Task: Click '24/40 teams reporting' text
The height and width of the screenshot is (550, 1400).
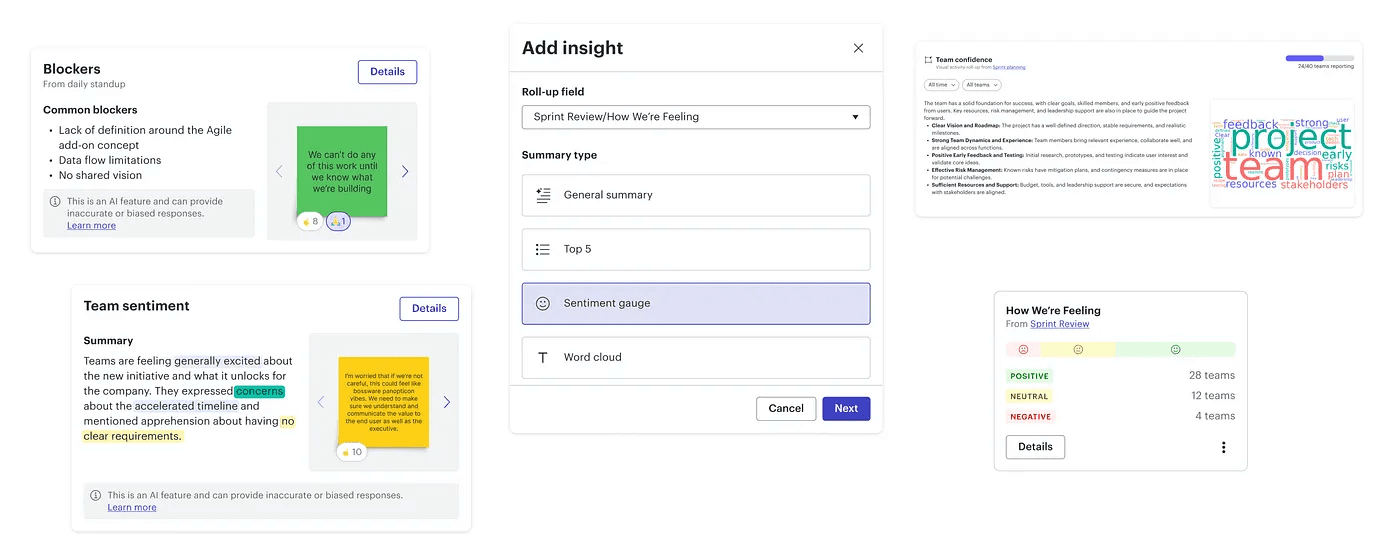Action: point(1326,67)
